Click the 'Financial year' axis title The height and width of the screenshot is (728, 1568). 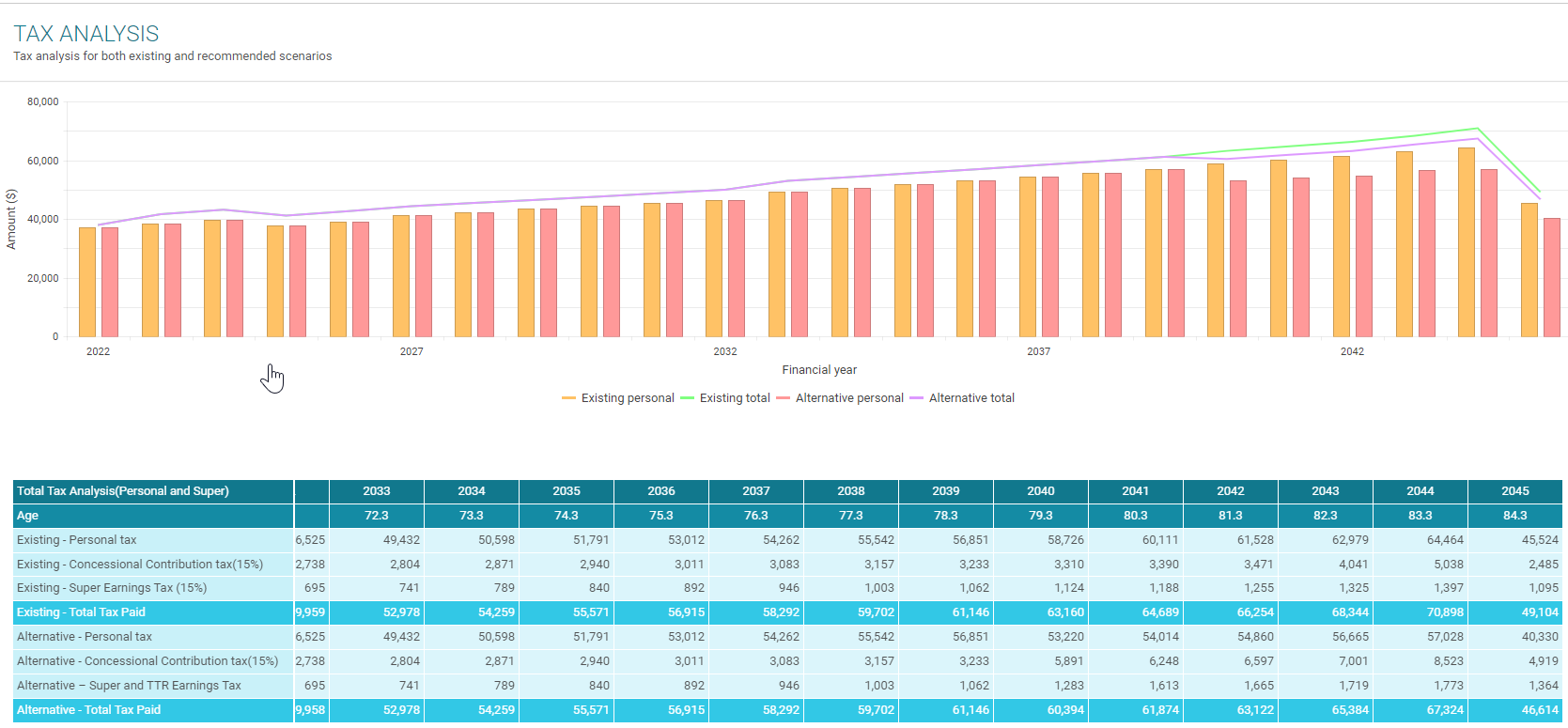tap(819, 370)
